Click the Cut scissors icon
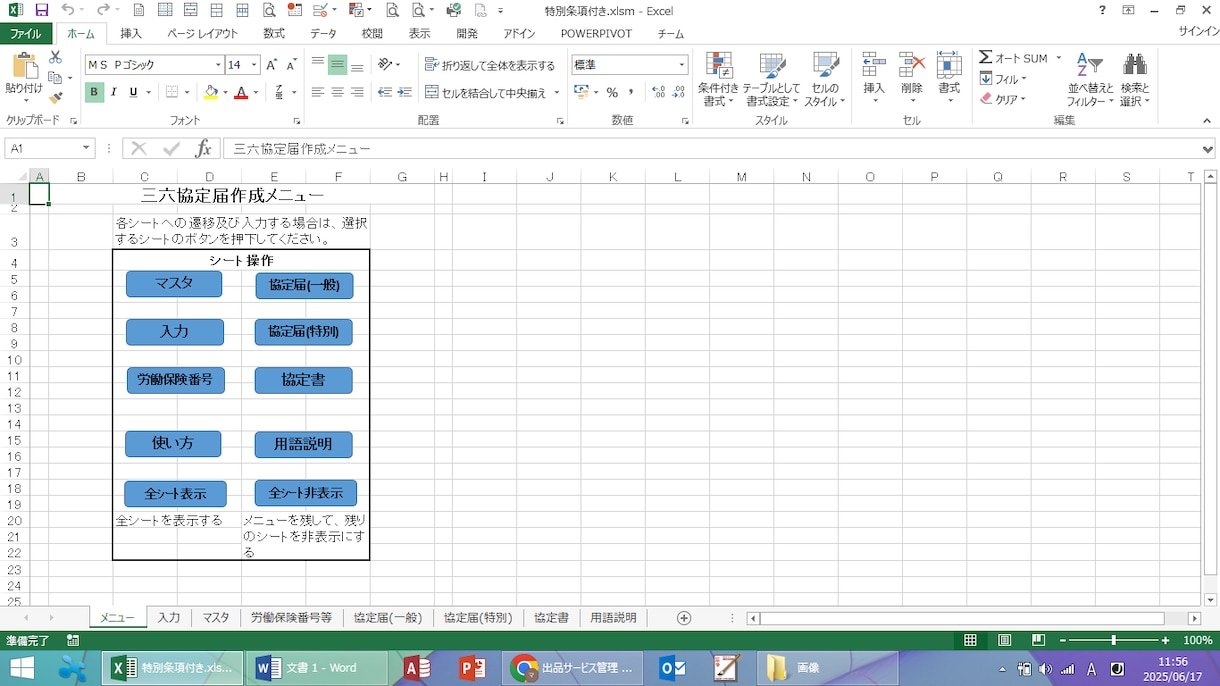Image resolution: width=1220 pixels, height=686 pixels. click(55, 58)
